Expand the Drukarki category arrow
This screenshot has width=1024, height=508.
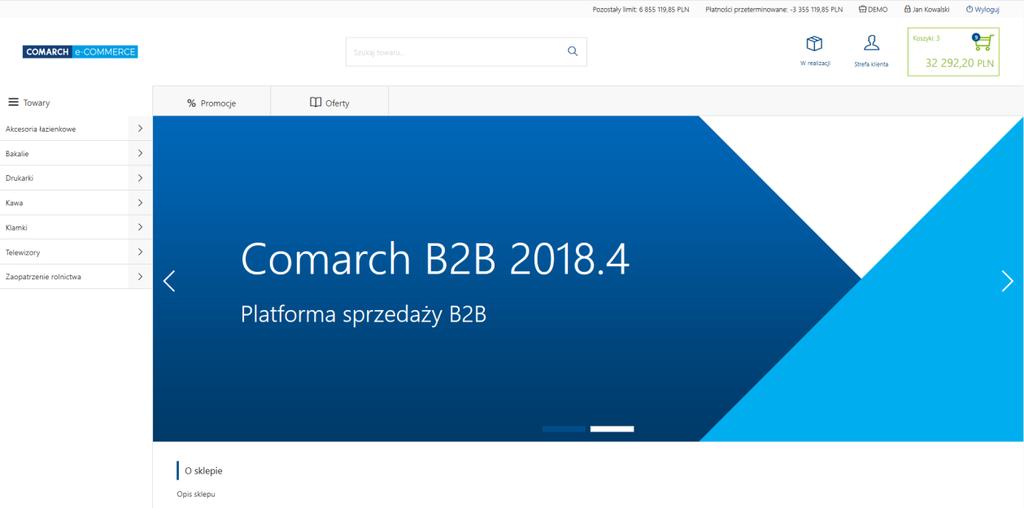pyautogui.click(x=140, y=178)
